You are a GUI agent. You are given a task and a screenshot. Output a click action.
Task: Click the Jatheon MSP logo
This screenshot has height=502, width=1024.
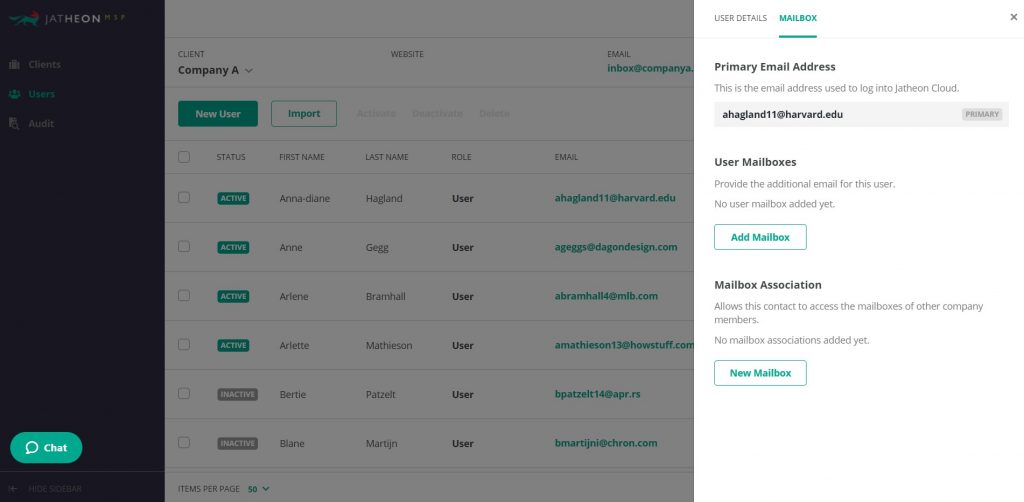[67, 18]
